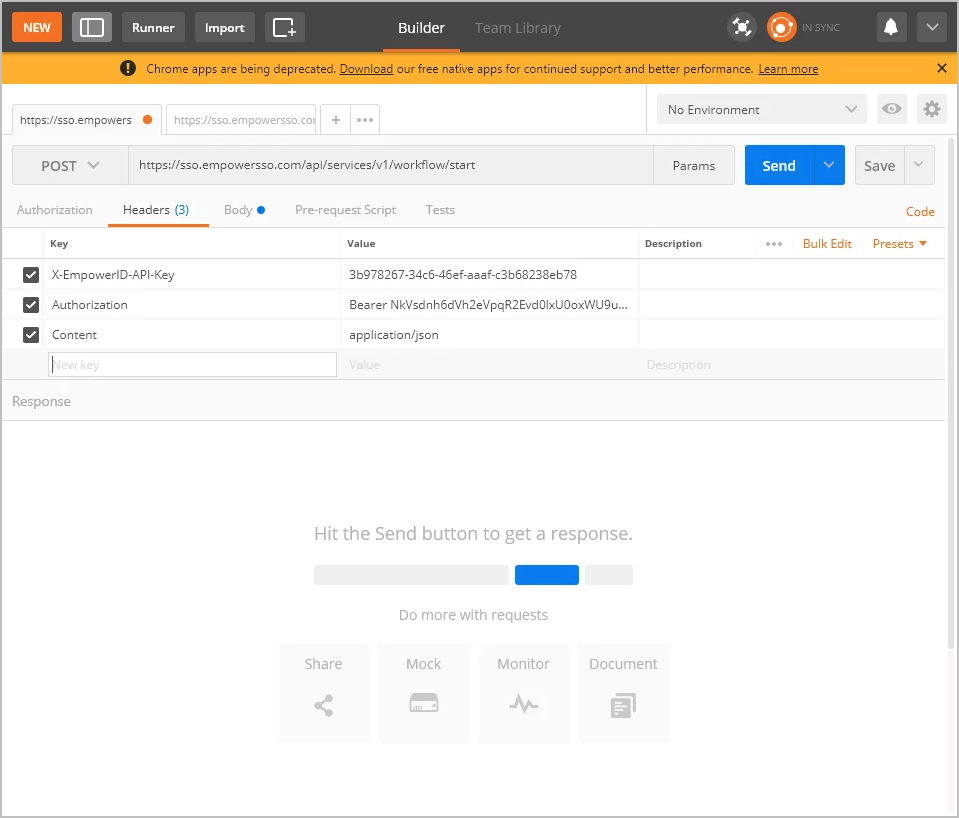This screenshot has height=818, width=959.
Task: Open notifications bell icon
Action: coord(890,27)
